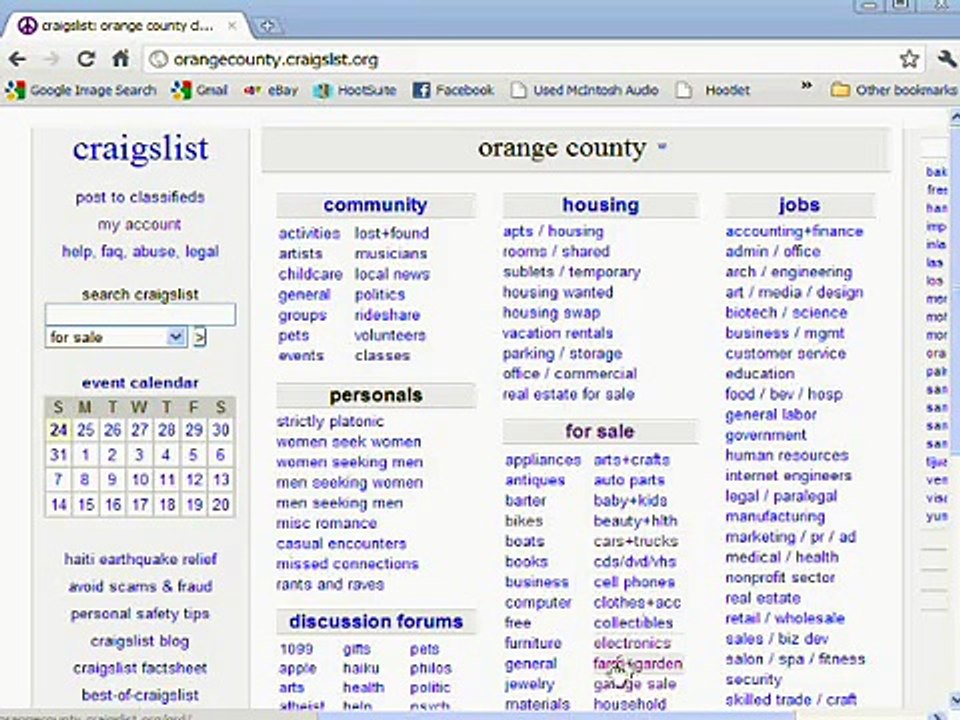Open rants and raves link
This screenshot has width=960, height=720.
(330, 584)
